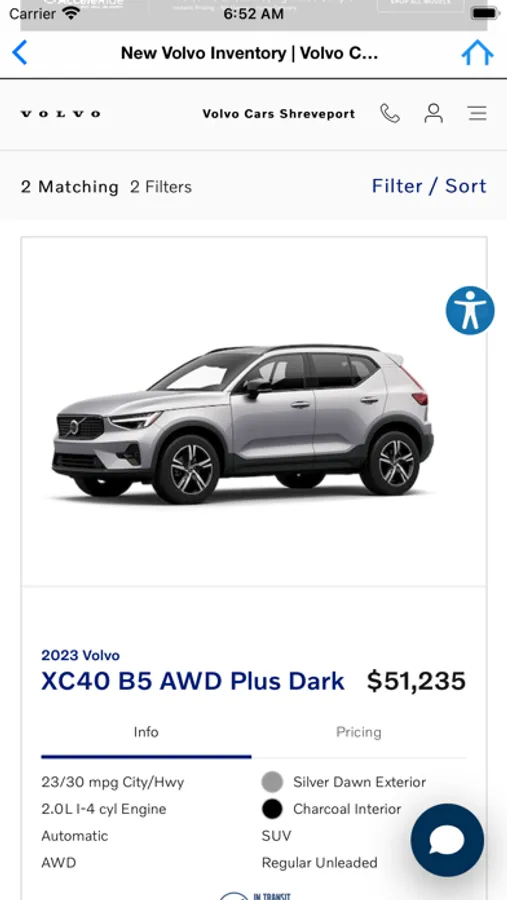507x900 pixels.
Task: Open the chat bubble button
Action: click(x=447, y=840)
